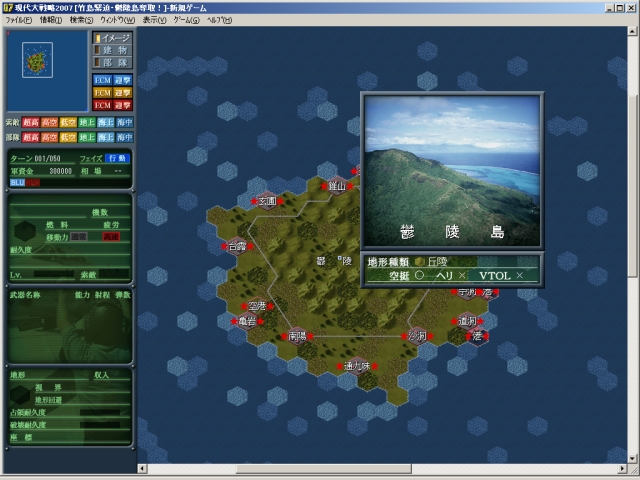Toggle the 建物 display option
The height and width of the screenshot is (480, 640).
coord(113,50)
